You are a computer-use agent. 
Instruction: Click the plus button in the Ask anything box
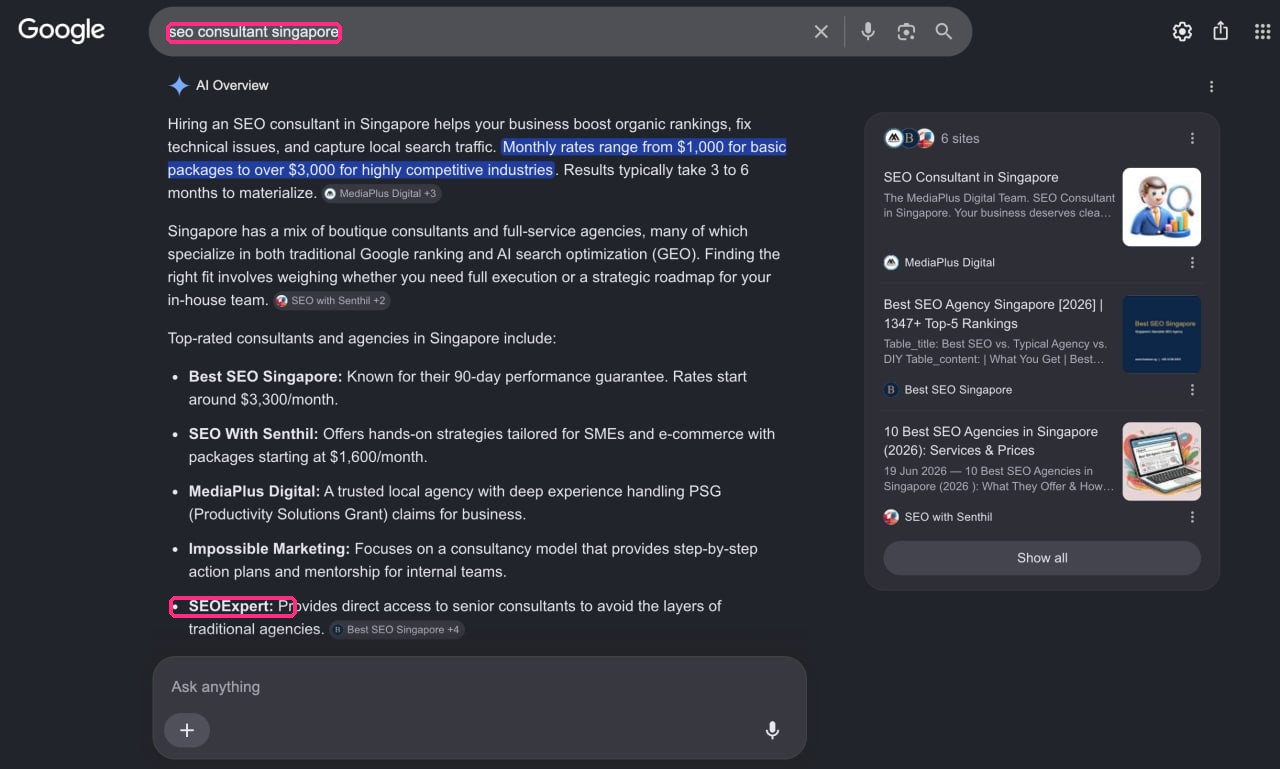coord(187,730)
